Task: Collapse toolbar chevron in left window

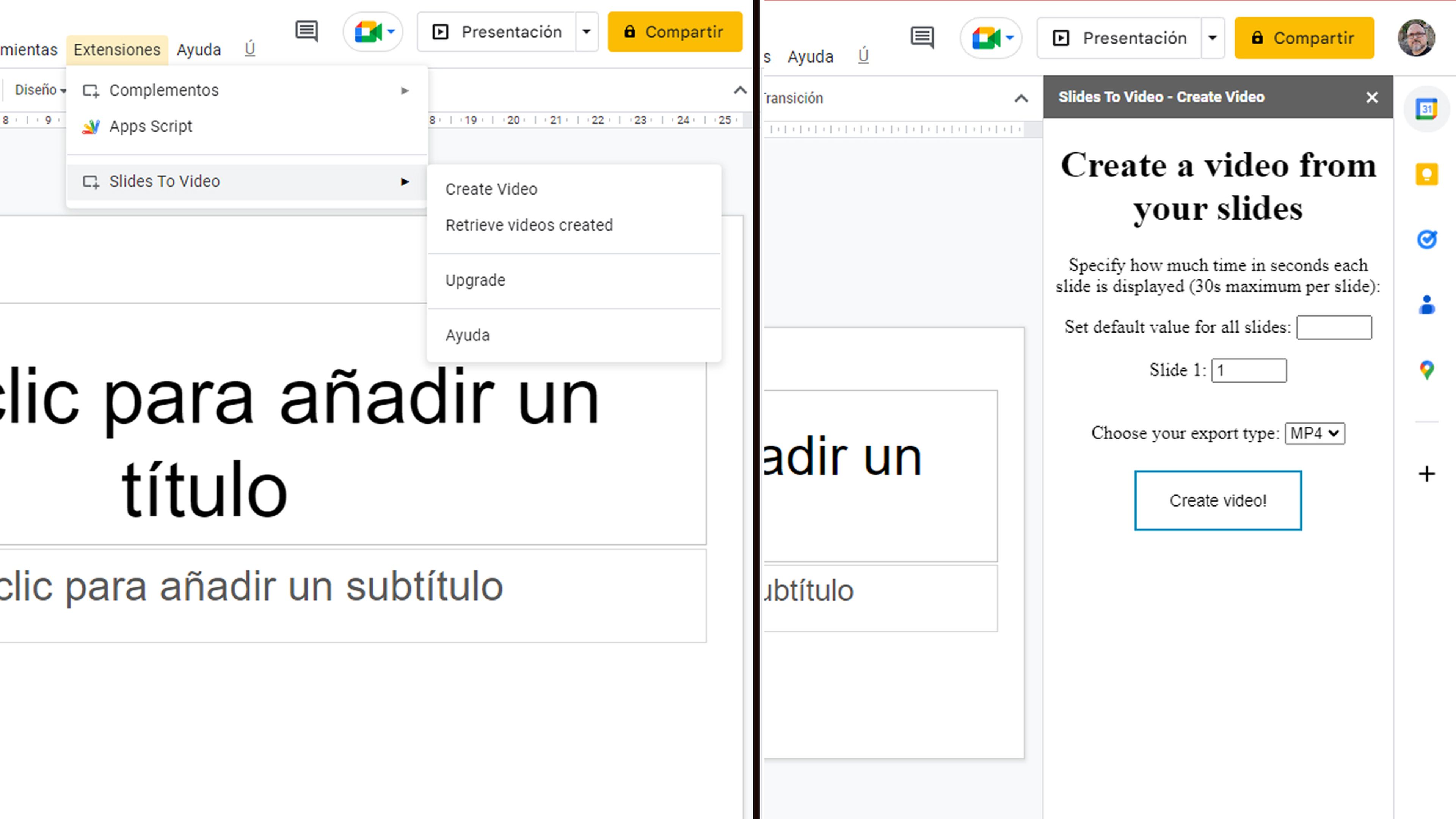Action: pyautogui.click(x=740, y=90)
